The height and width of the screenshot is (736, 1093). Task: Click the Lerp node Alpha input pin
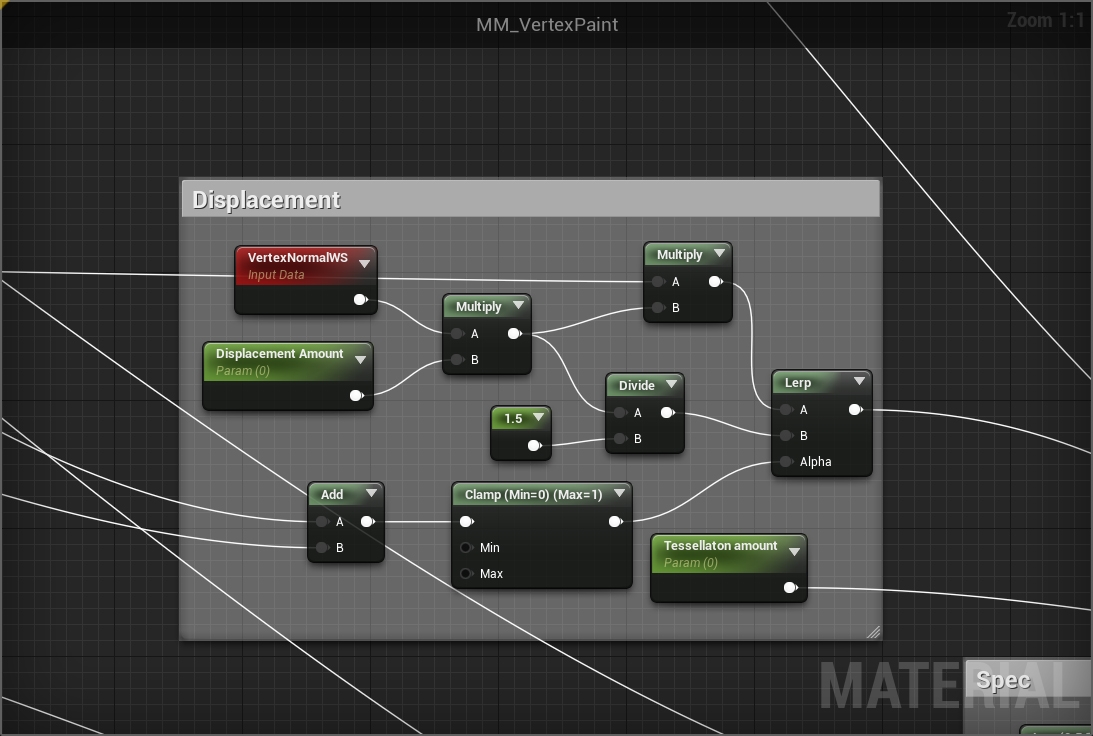click(786, 461)
